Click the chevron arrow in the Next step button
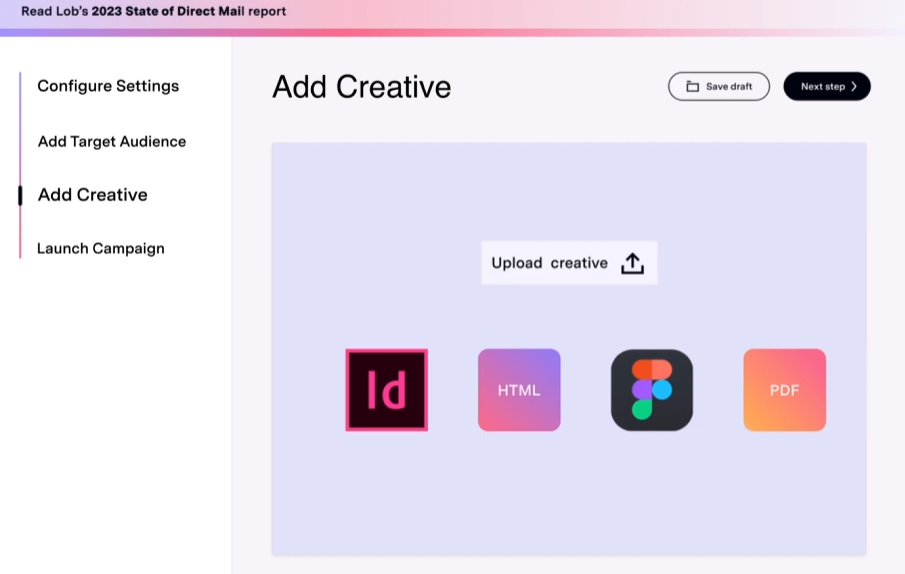 (x=854, y=87)
